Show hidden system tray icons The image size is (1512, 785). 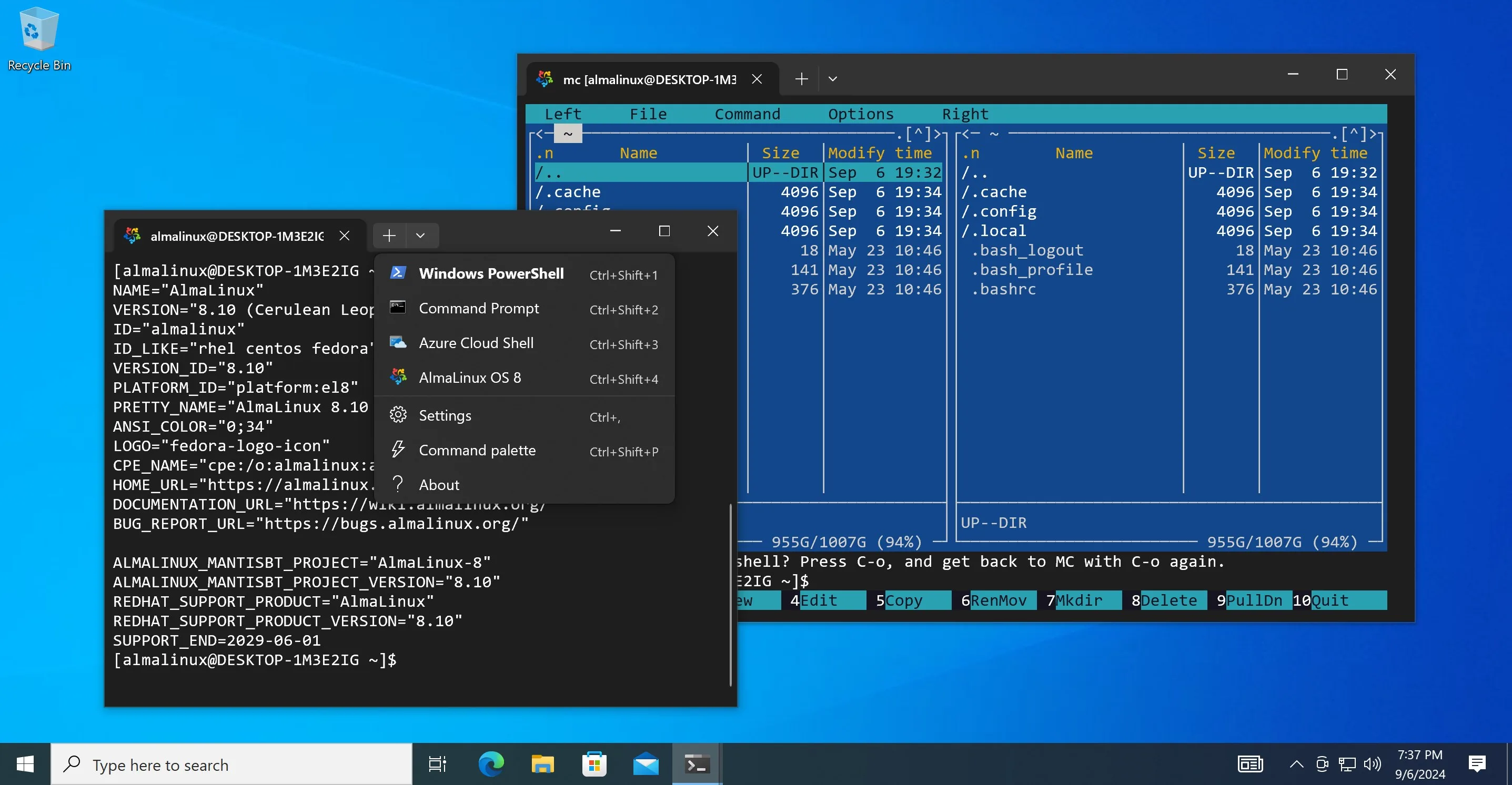[x=1296, y=764]
